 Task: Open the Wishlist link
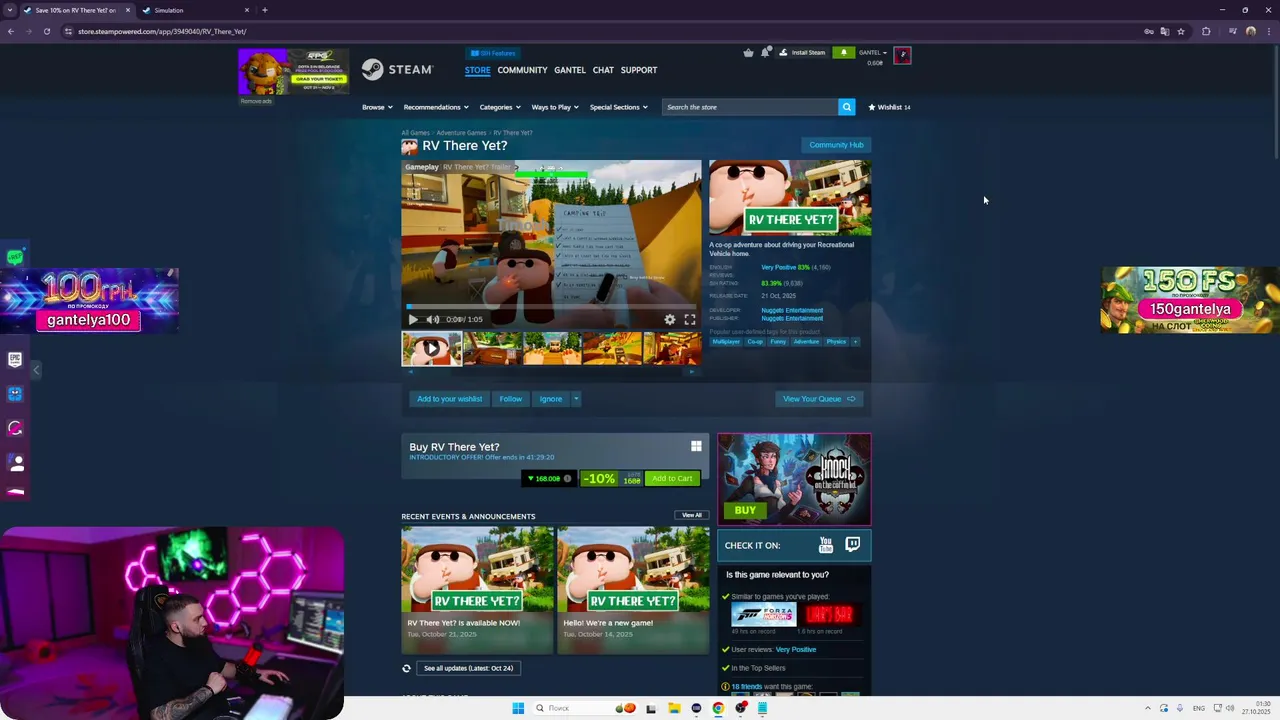[x=889, y=107]
